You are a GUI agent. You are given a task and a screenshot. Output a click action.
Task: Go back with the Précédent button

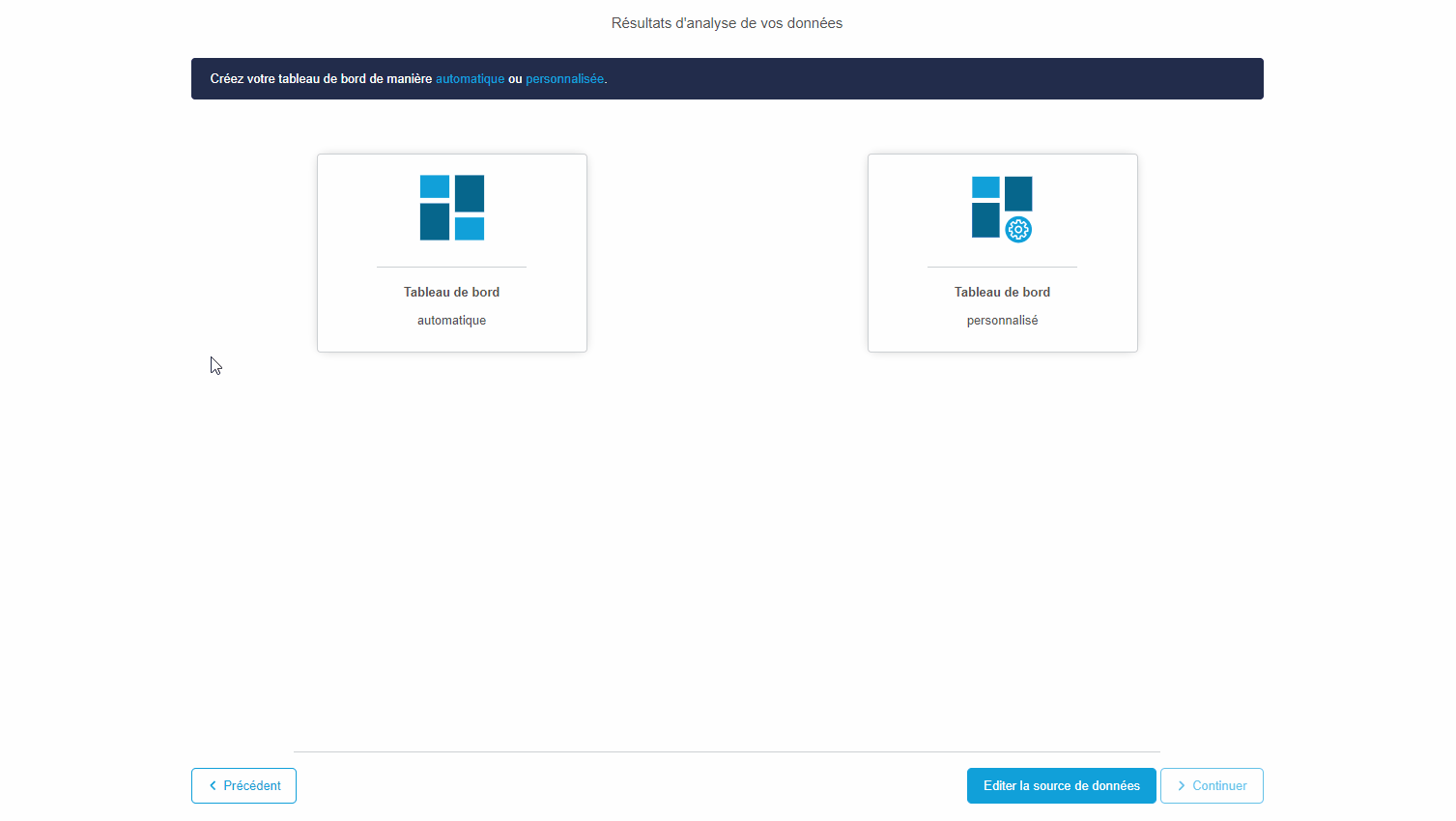coord(243,786)
